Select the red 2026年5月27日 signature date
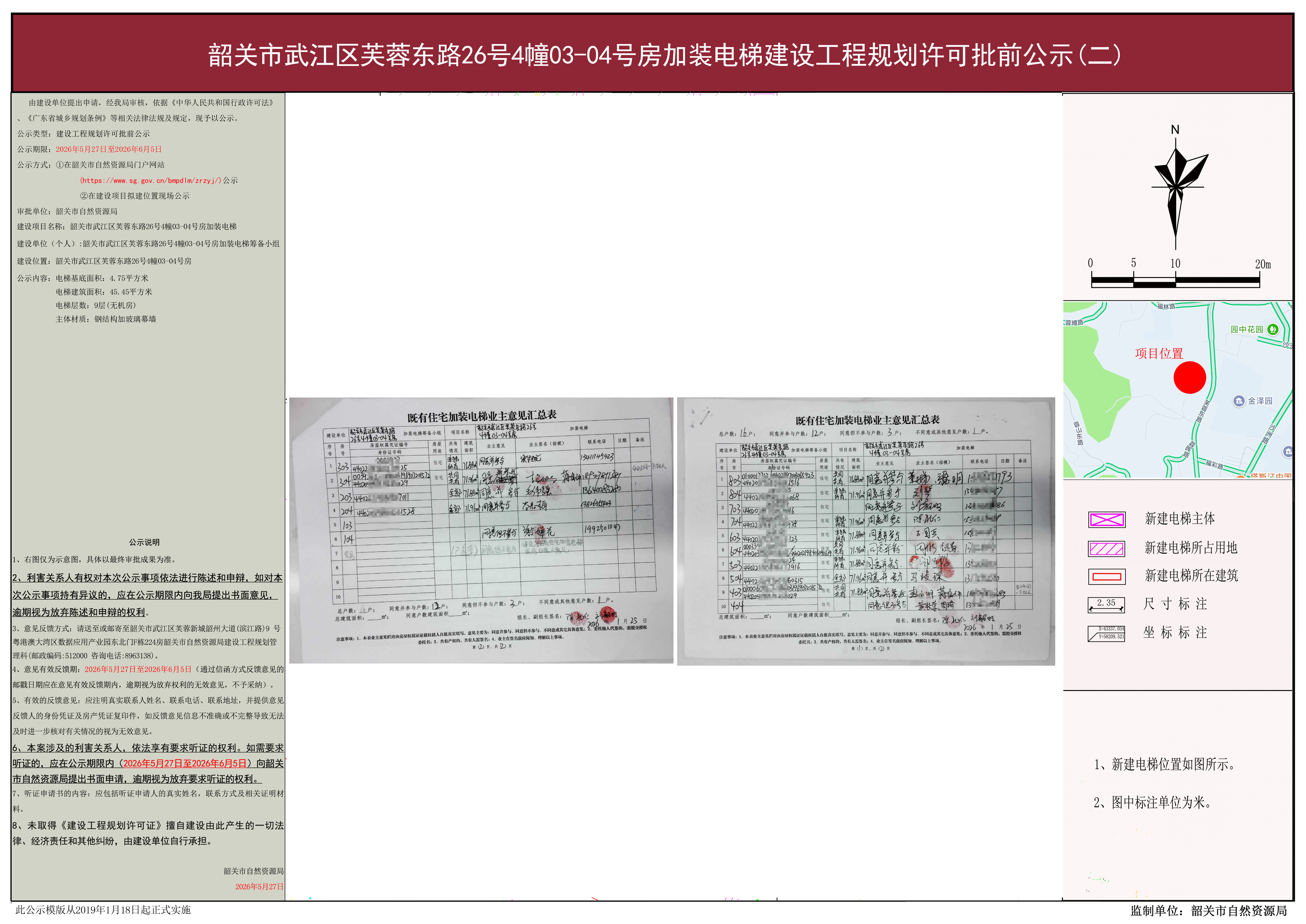1306x924 pixels. click(259, 887)
